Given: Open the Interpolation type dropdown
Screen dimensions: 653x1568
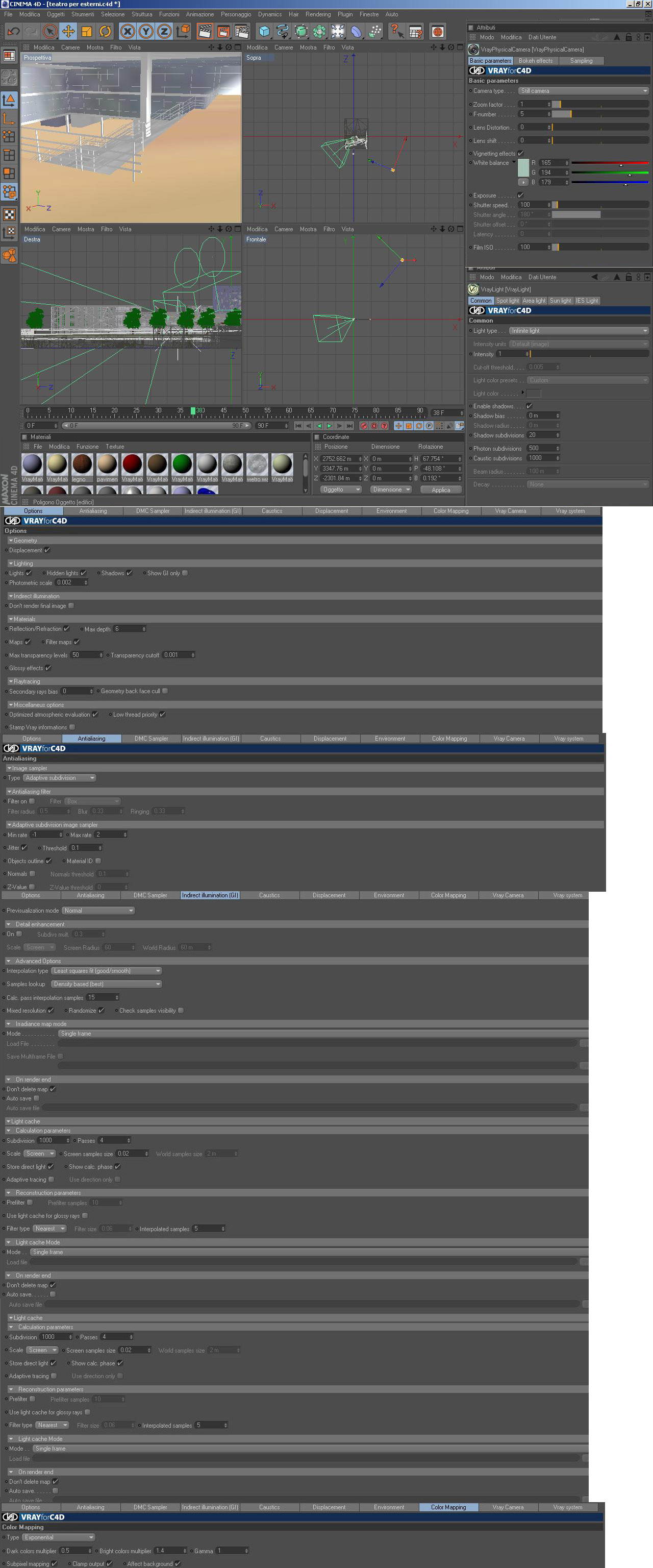Looking at the screenshot, I should click(106, 971).
